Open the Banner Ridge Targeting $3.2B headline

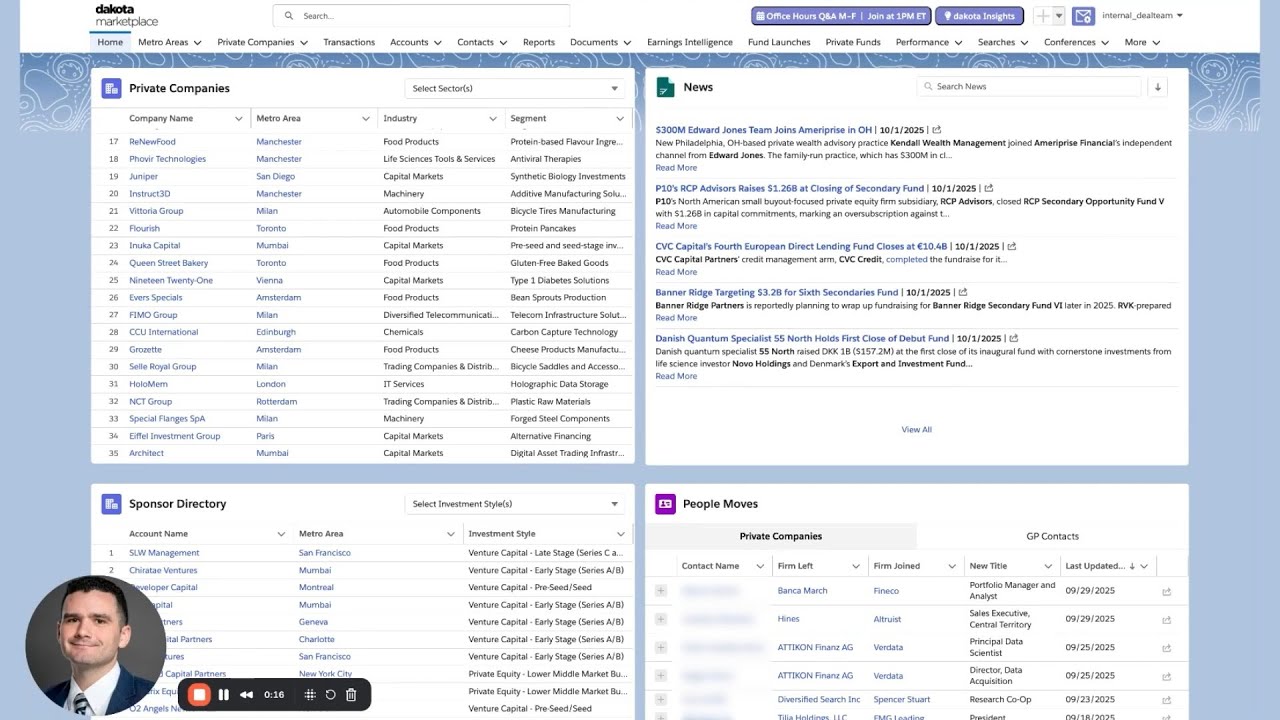coord(777,293)
